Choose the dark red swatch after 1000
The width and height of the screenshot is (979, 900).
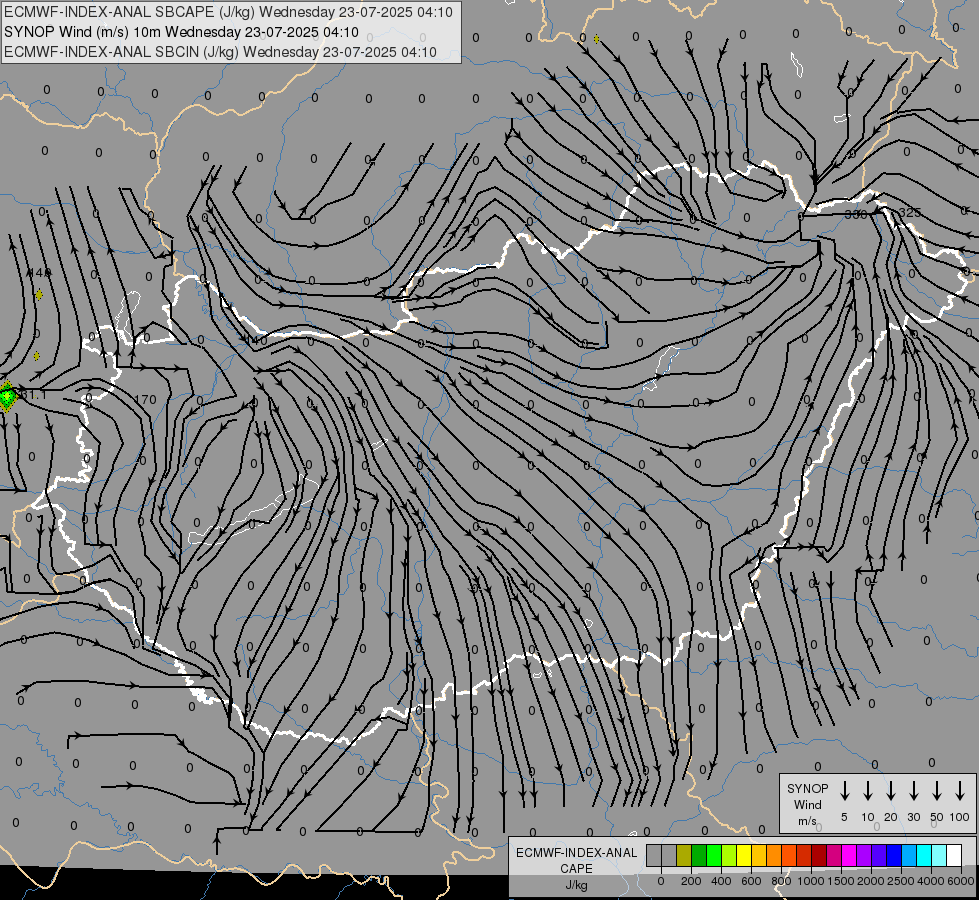point(819,855)
